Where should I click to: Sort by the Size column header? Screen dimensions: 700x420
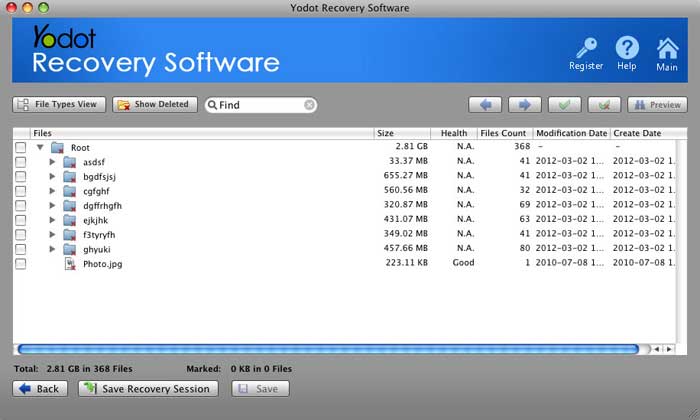(x=402, y=133)
